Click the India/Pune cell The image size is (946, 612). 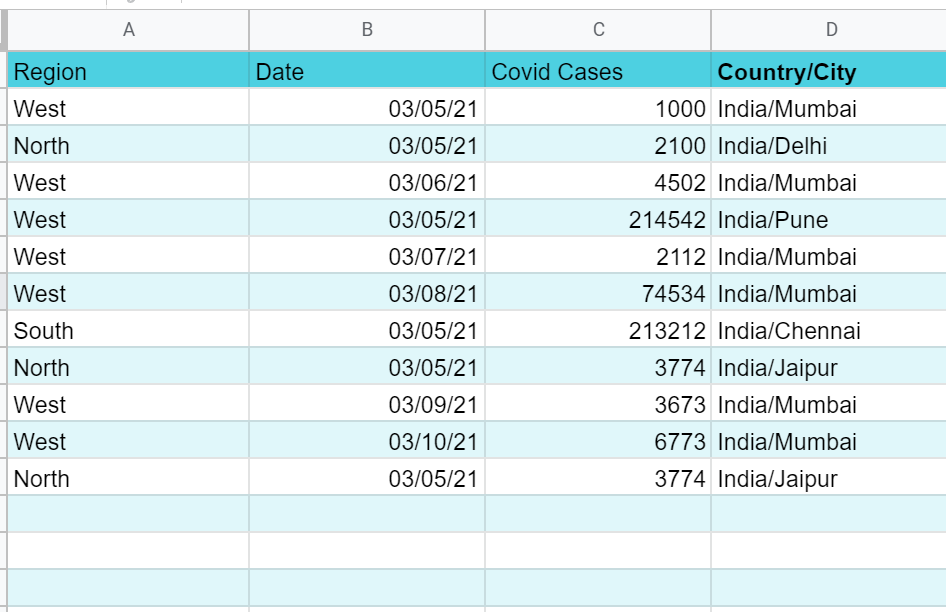(829, 219)
